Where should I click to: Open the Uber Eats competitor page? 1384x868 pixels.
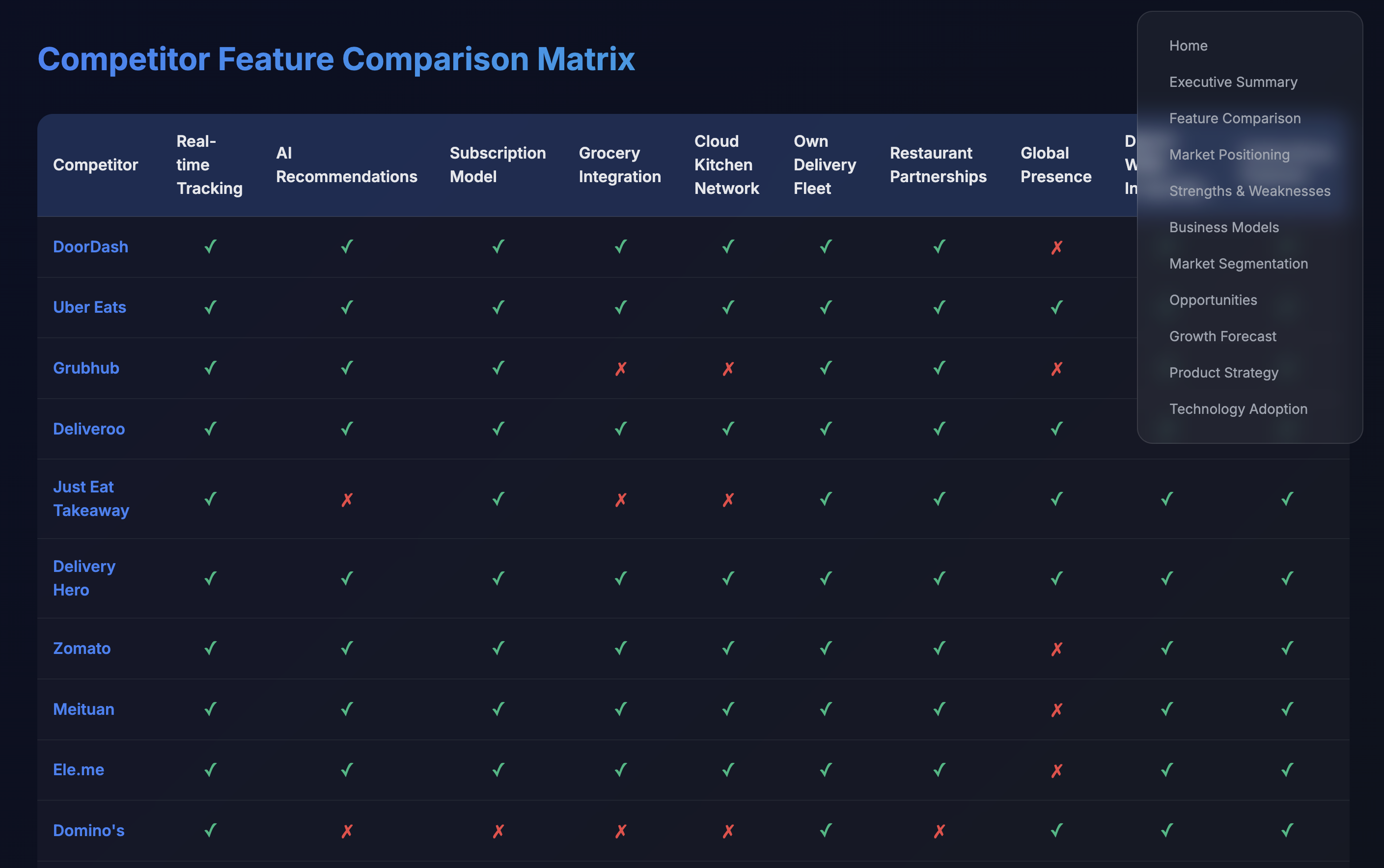click(89, 308)
